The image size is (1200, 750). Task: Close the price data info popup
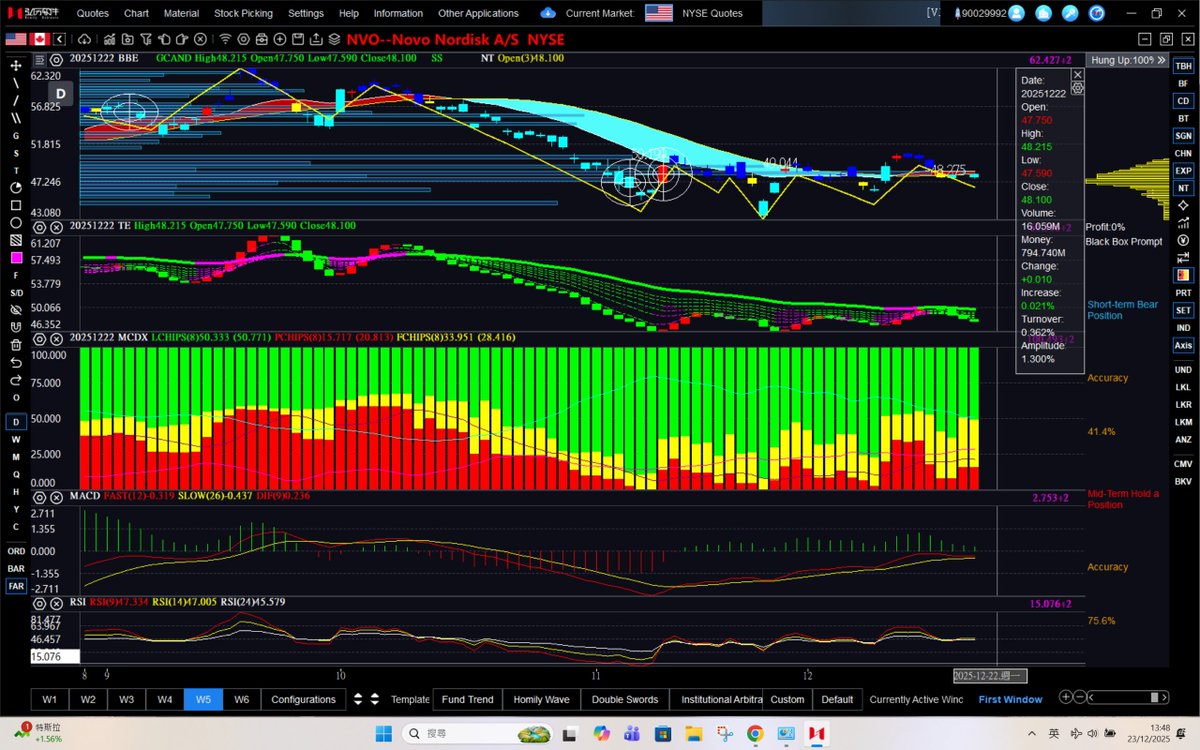click(x=1077, y=75)
